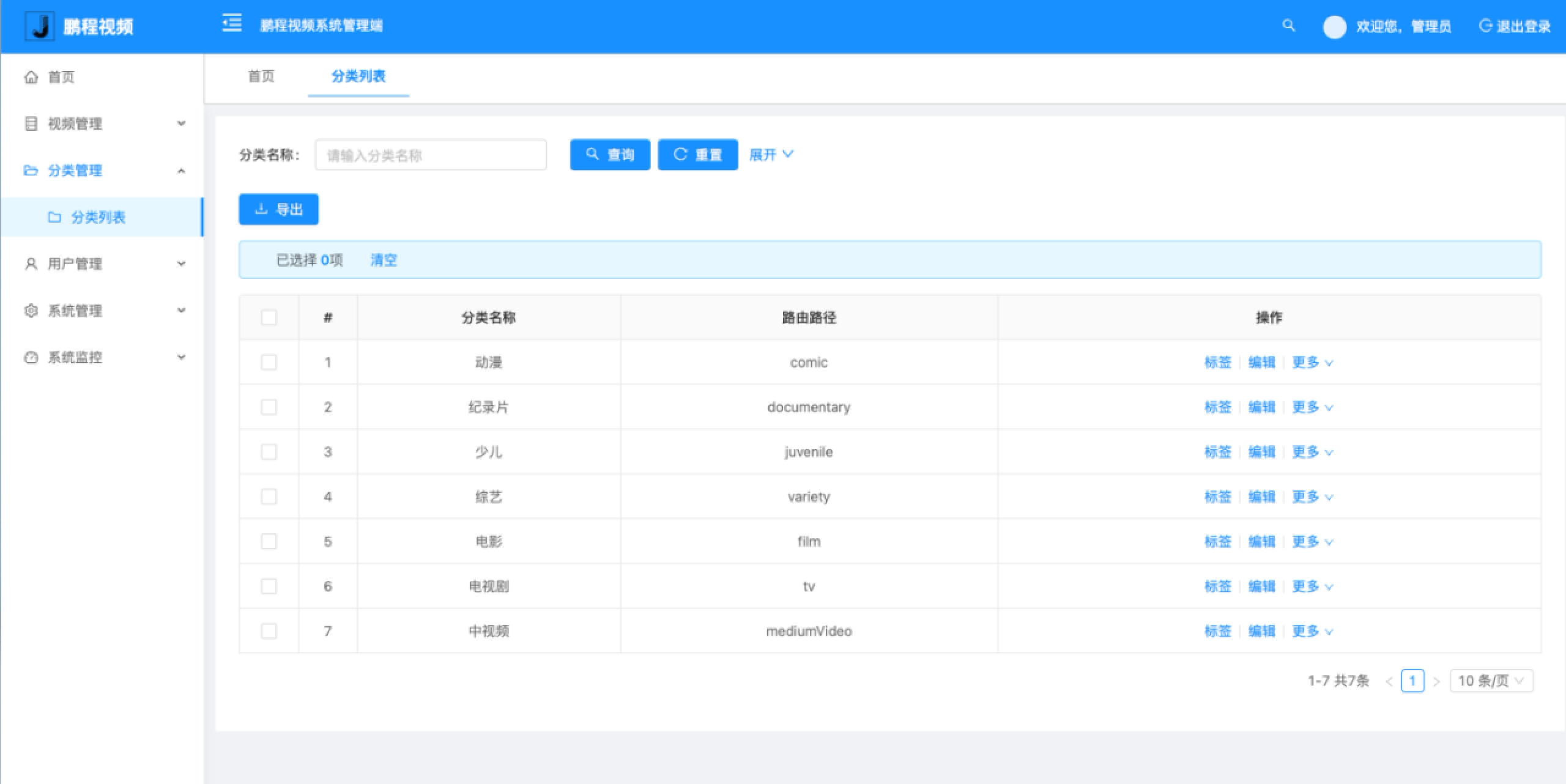
Task: Check the box for 少儿 row
Action: pyautogui.click(x=269, y=452)
